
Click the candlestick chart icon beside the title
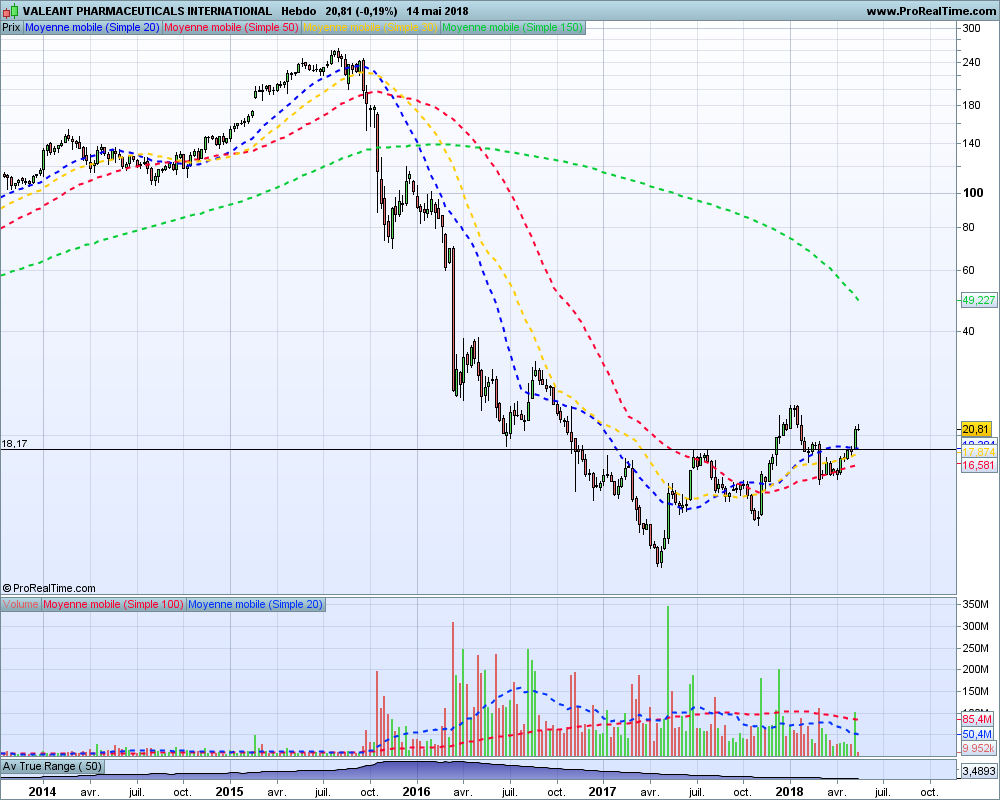(x=11, y=11)
